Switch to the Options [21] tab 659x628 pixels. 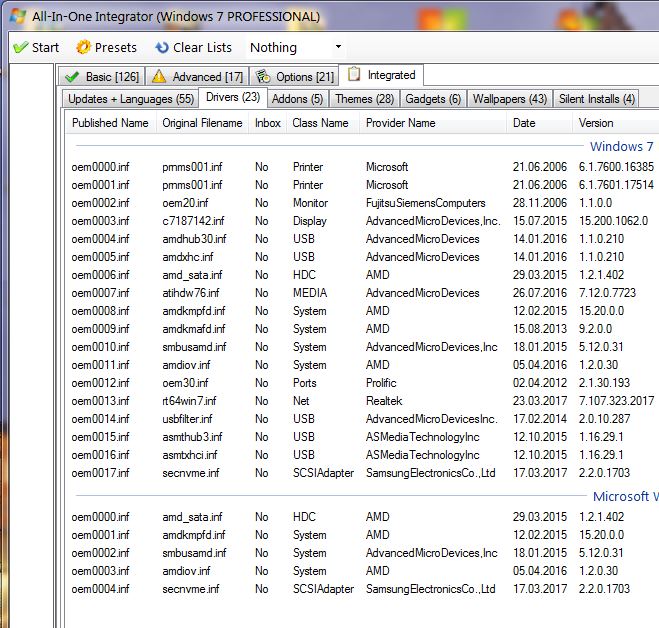(x=295, y=77)
